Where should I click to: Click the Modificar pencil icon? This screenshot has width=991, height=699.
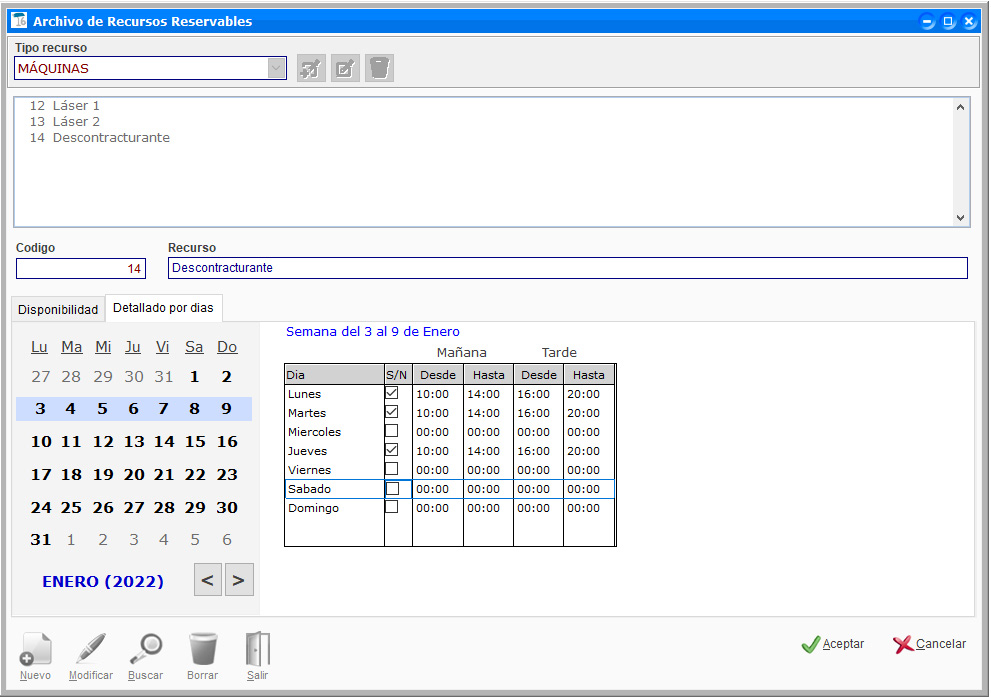point(90,649)
